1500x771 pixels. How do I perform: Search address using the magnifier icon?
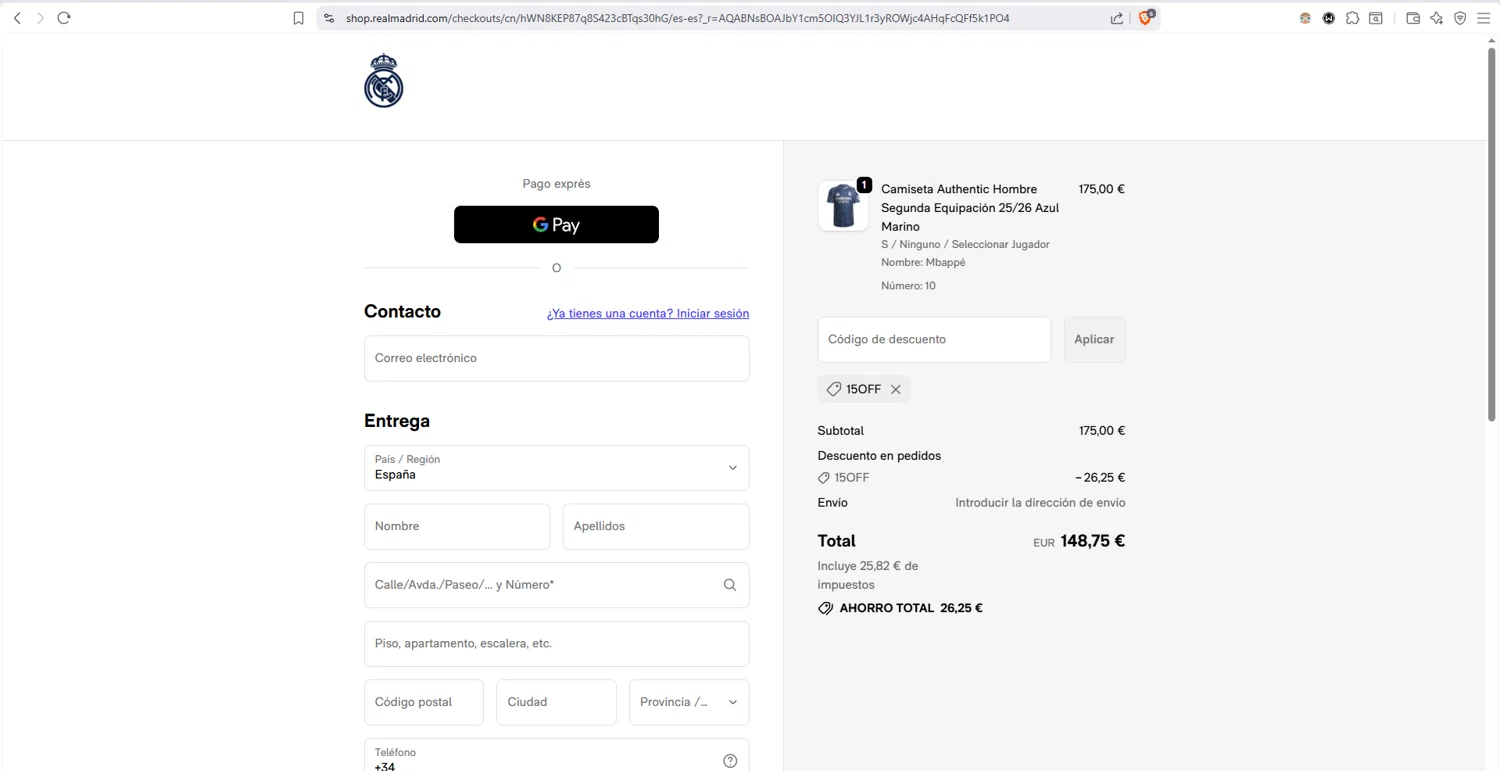tap(730, 585)
